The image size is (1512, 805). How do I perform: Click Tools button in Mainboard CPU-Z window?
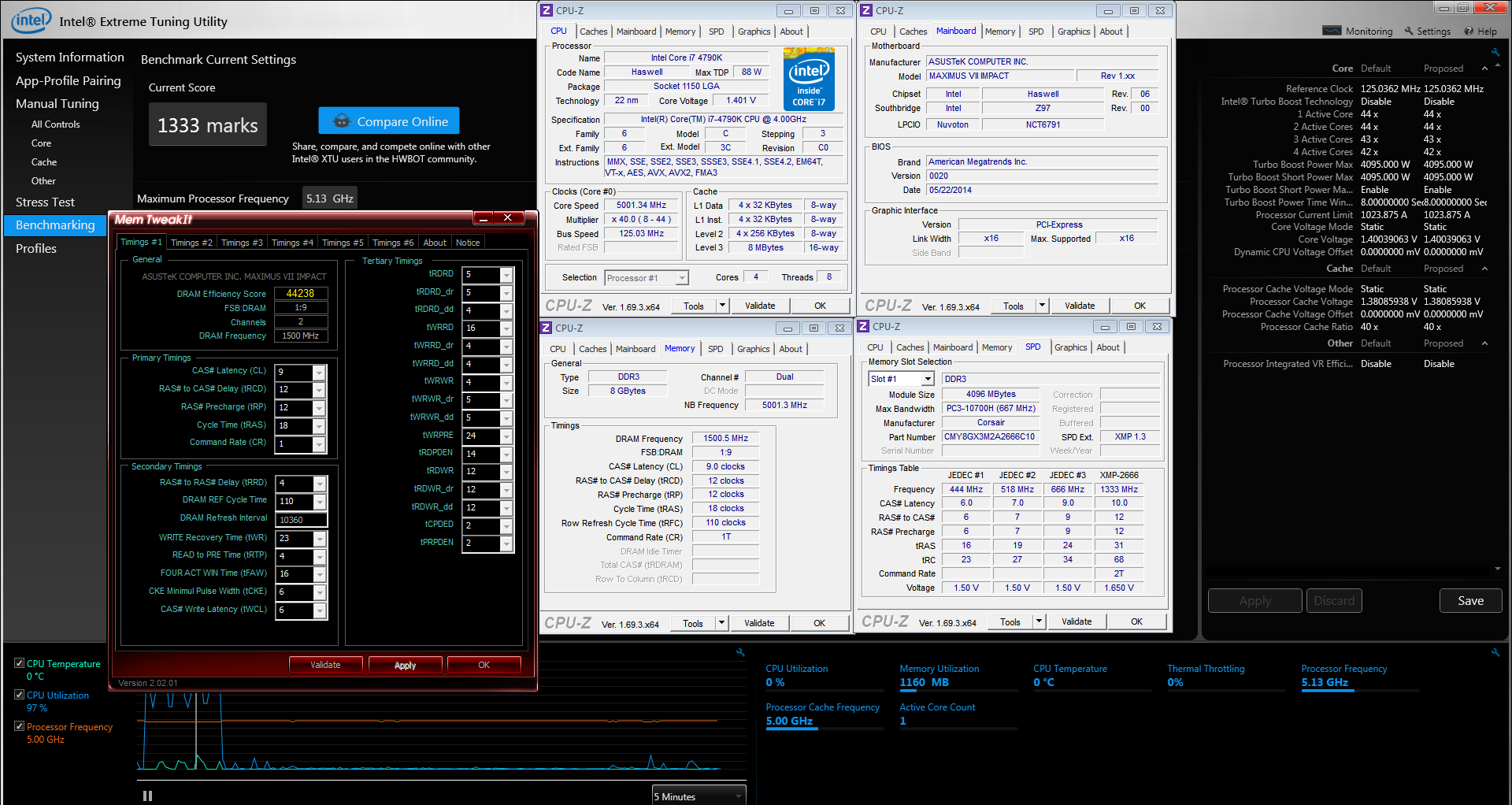coord(1013,306)
